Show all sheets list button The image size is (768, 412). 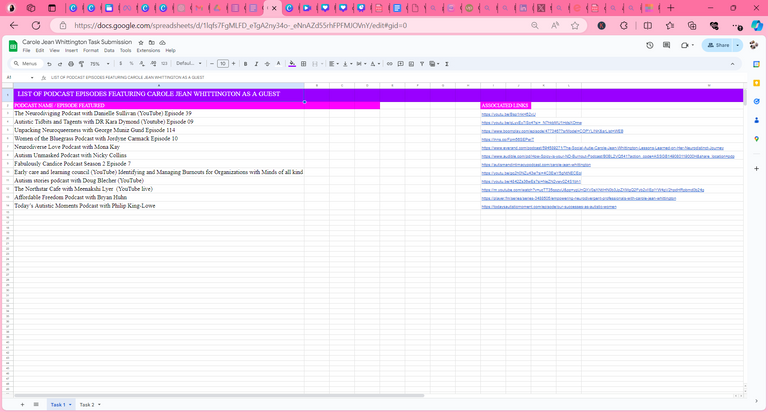coord(36,405)
